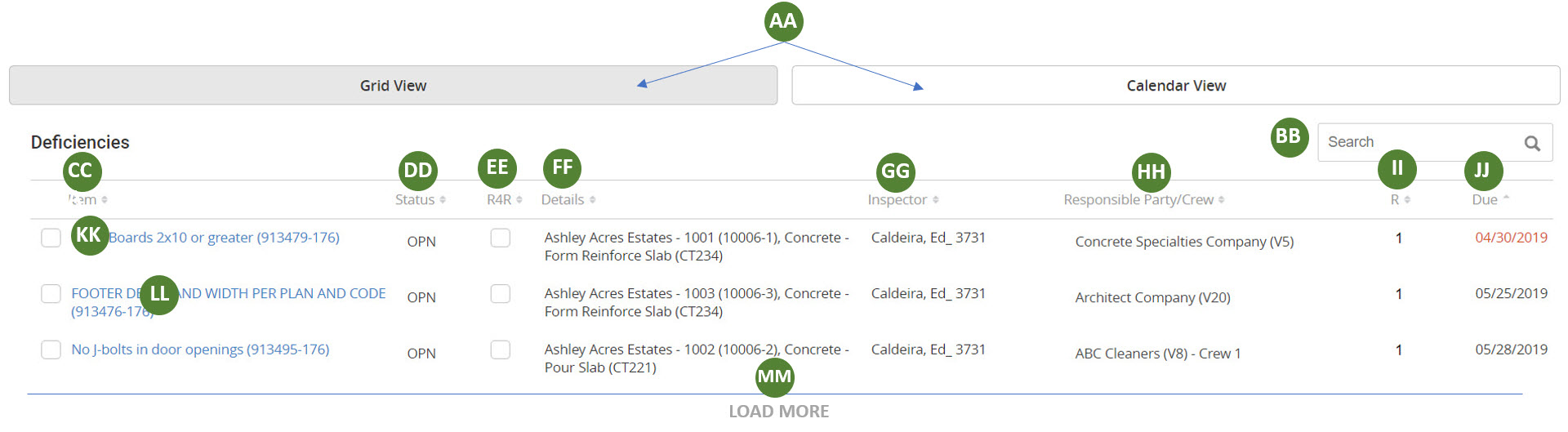Click OPN status in Architect Company row

(x=421, y=297)
